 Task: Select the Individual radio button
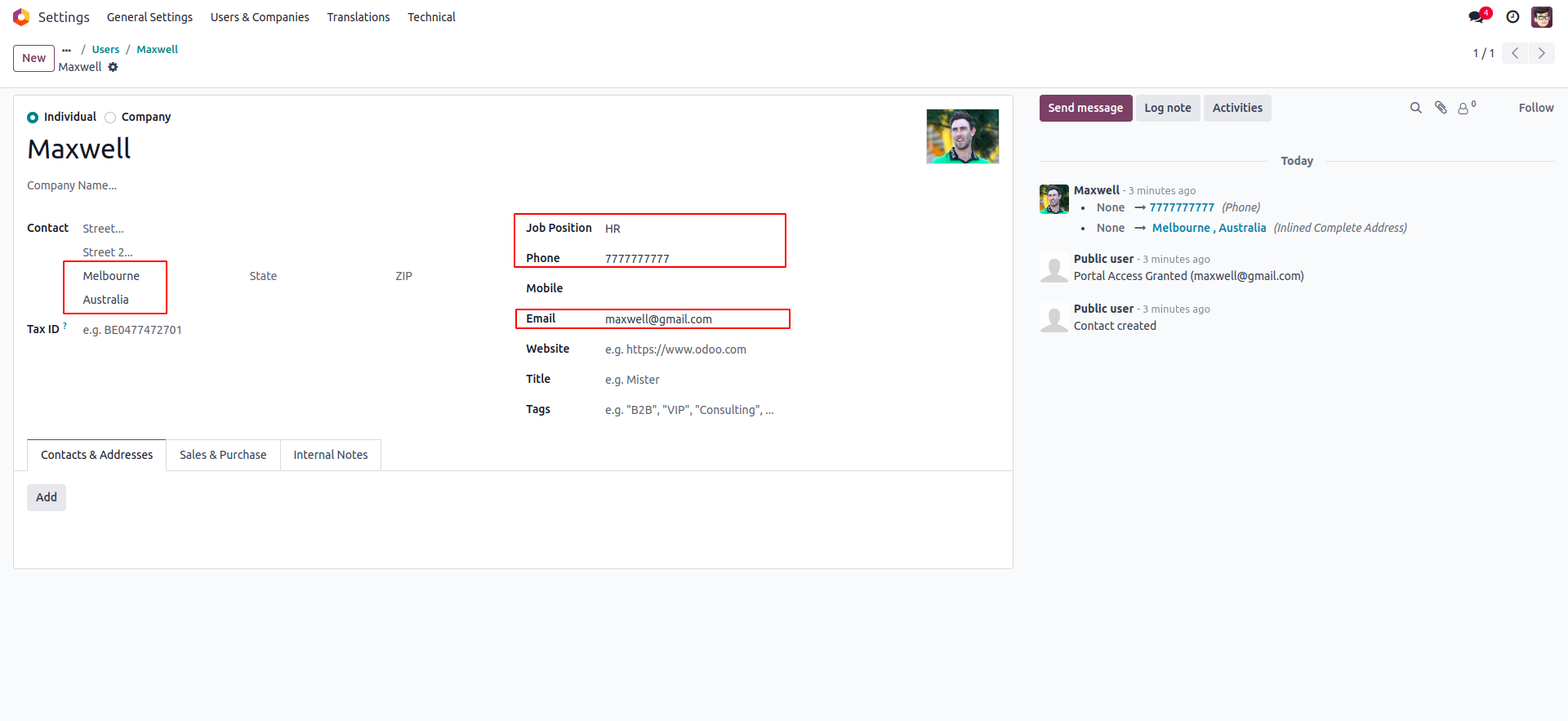click(33, 118)
